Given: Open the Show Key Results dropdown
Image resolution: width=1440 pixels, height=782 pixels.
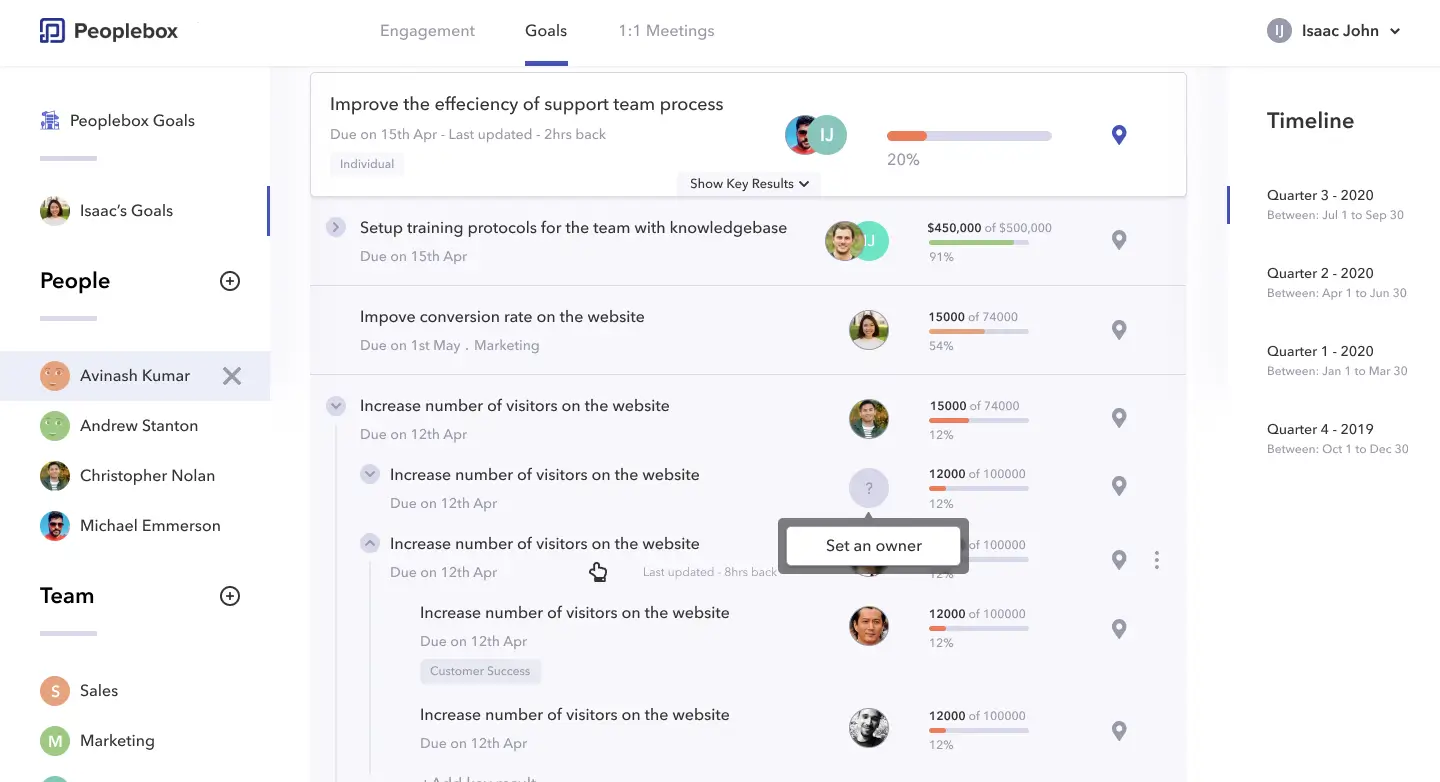Looking at the screenshot, I should (749, 184).
